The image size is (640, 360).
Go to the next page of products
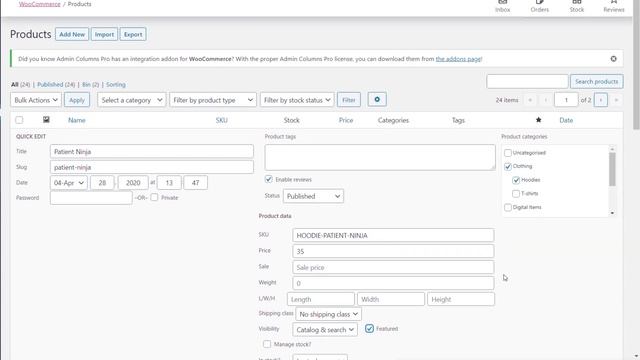click(x=601, y=100)
